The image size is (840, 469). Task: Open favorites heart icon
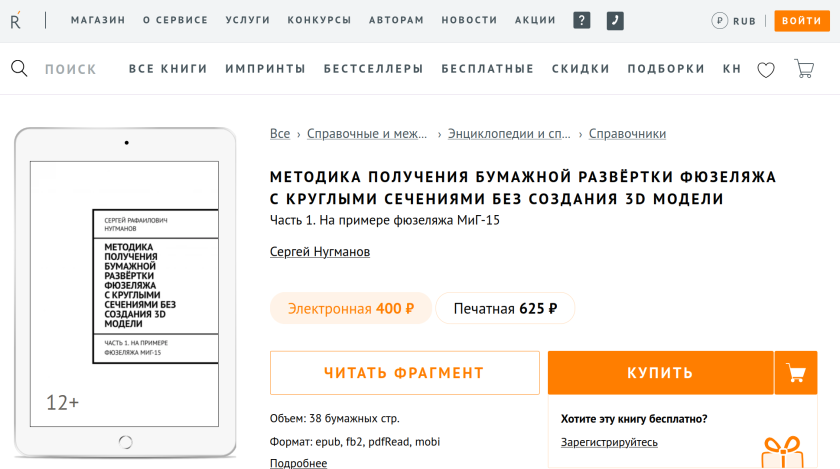pyautogui.click(x=766, y=70)
